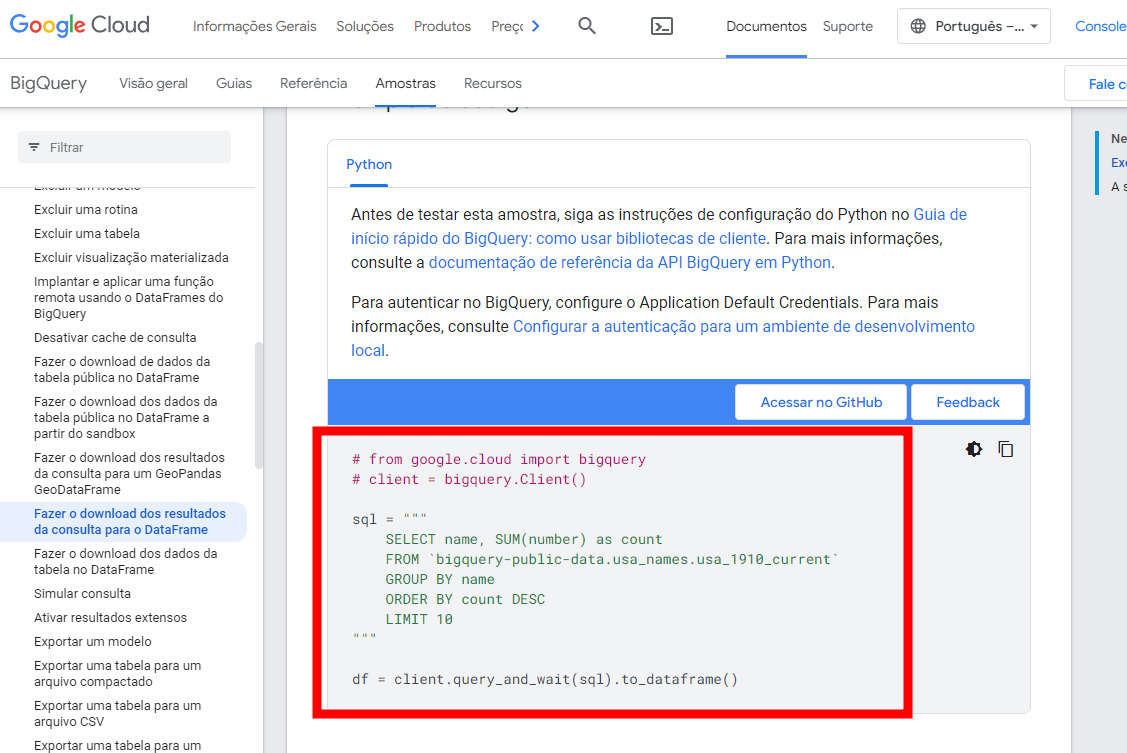Switch to the Referência tab
This screenshot has height=753, width=1127.
coord(313,83)
